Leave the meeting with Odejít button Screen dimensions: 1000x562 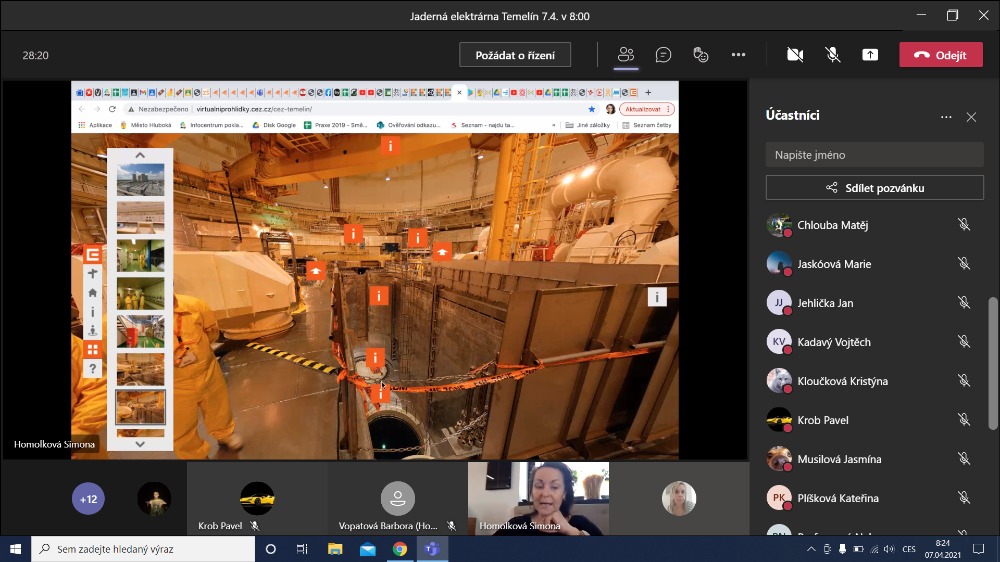[940, 55]
